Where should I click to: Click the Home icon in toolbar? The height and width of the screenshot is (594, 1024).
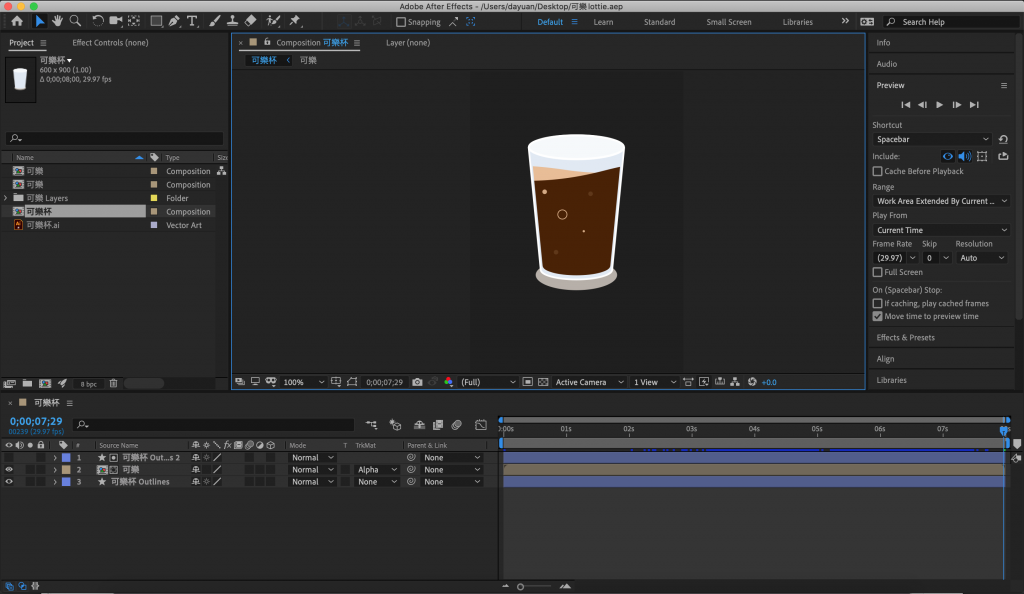point(17,21)
